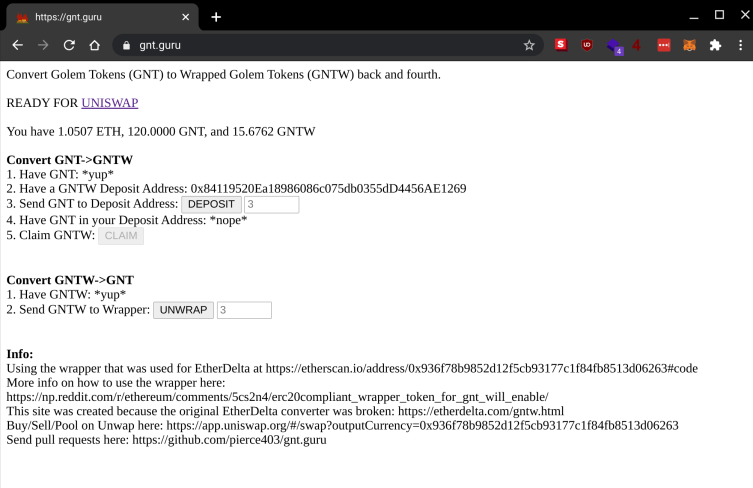This screenshot has height=488, width=753.
Task: Open the Extensions puzzle piece menu
Action: coord(715,45)
